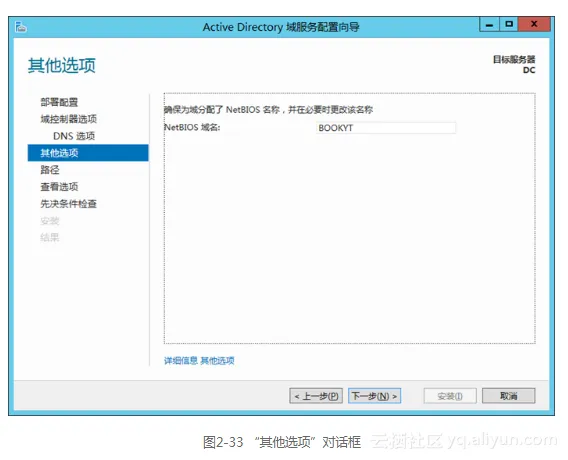Focus the NetBIOS 域名 text field
The width and height of the screenshot is (568, 460).
(386, 128)
